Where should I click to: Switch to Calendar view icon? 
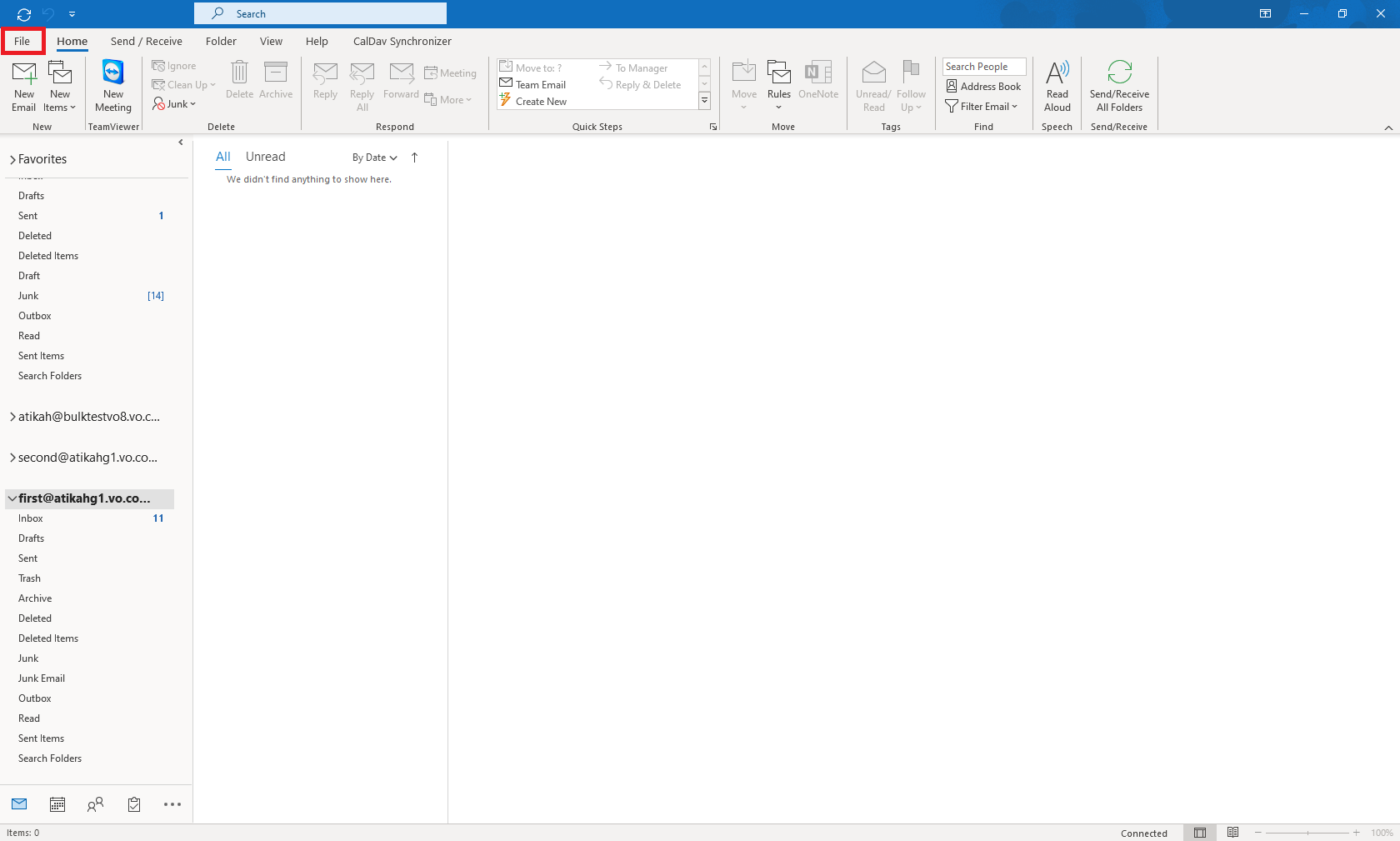(57, 804)
